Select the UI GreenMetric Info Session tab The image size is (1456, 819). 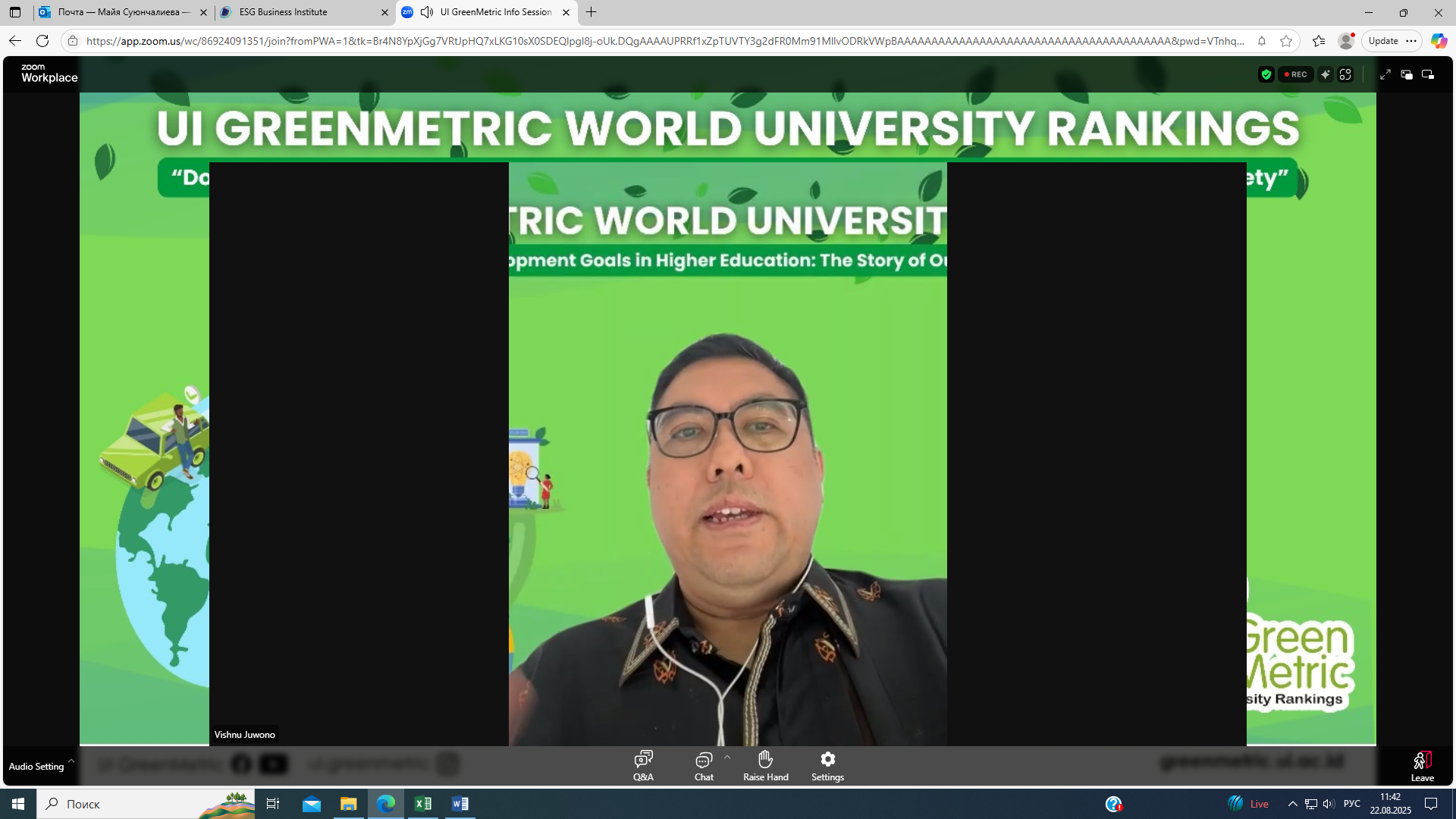point(486,12)
